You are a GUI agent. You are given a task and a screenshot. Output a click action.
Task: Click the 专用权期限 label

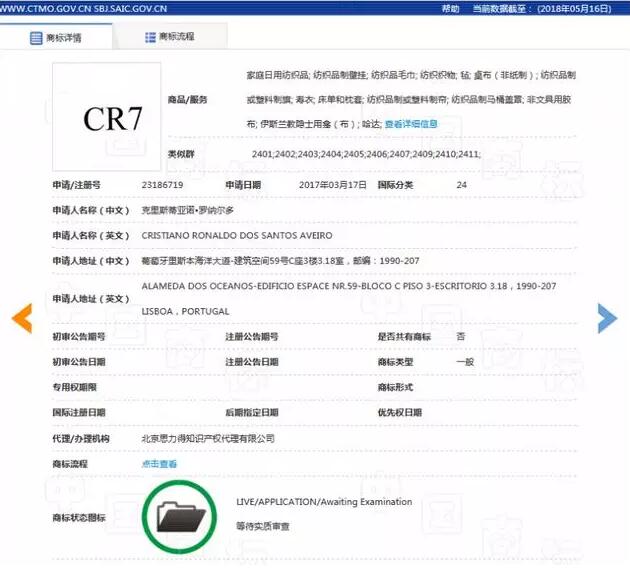pos(74,387)
